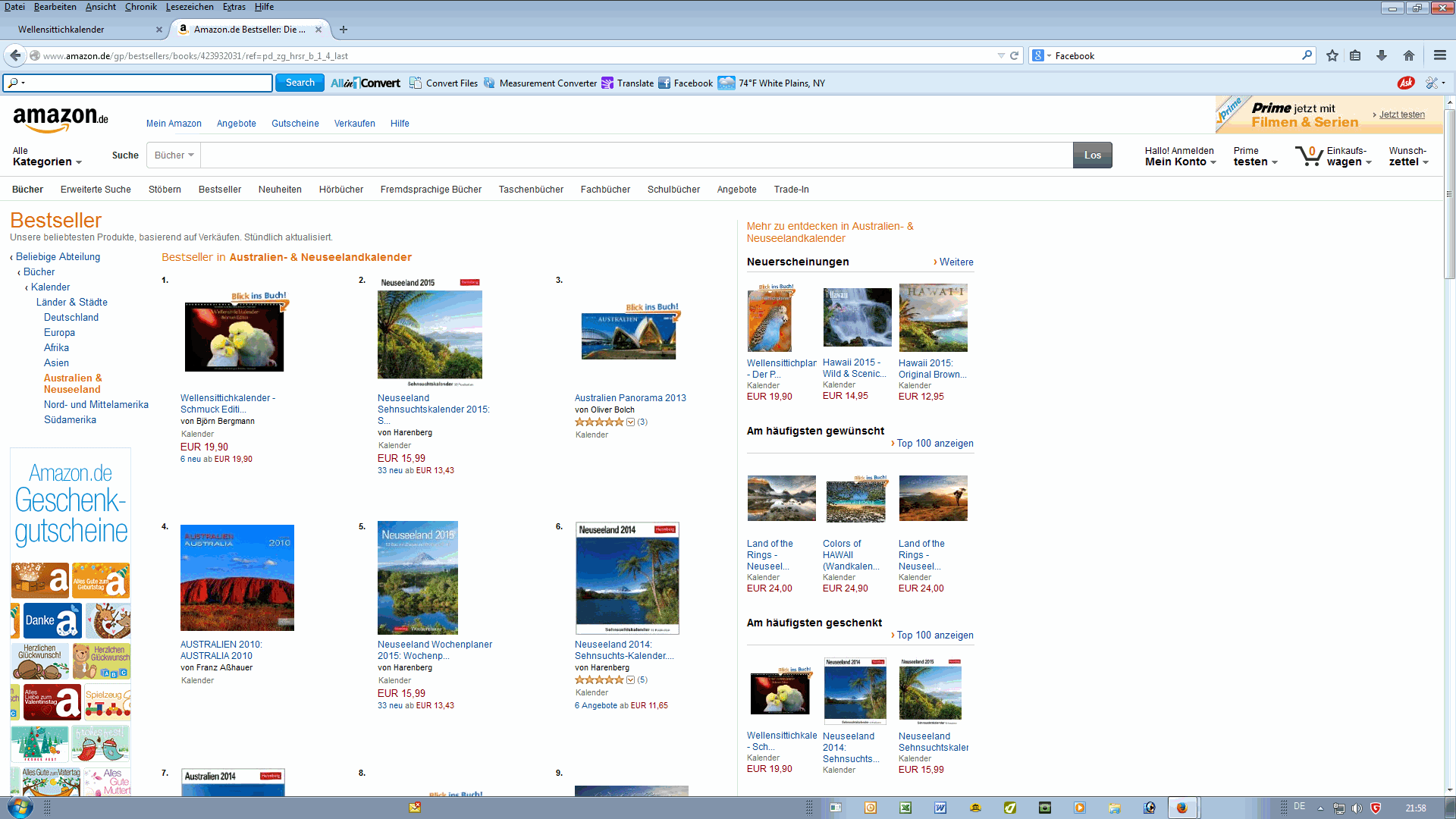Expand rating dropdown for Neuseeland 2014 Sehnsuchts-Kalender
This screenshot has width=1456, height=819.
tap(630, 680)
